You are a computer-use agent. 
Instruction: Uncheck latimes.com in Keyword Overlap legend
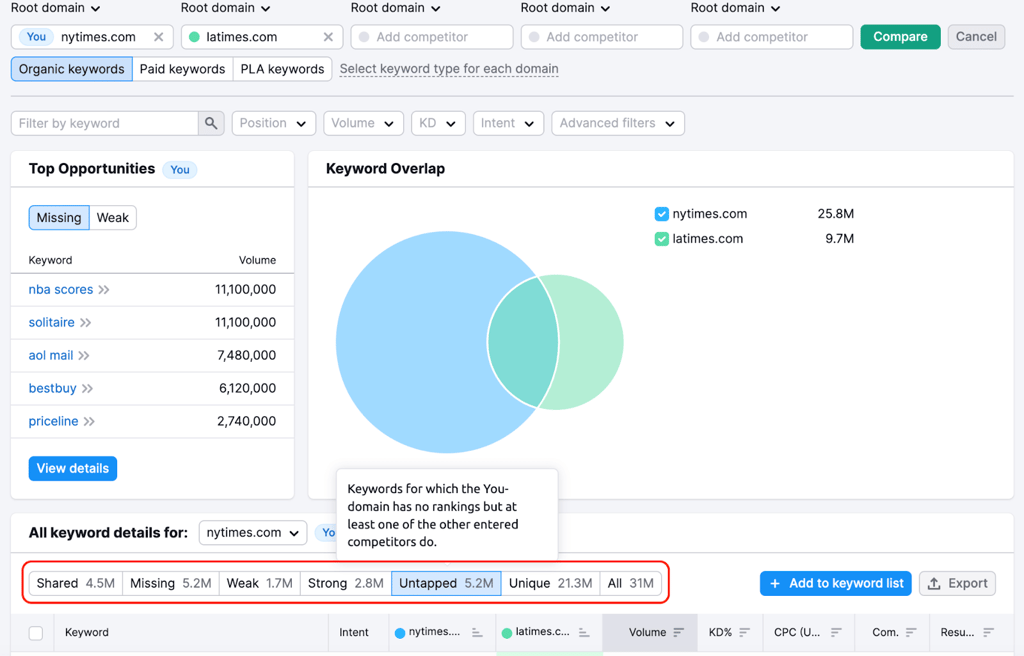tap(662, 239)
